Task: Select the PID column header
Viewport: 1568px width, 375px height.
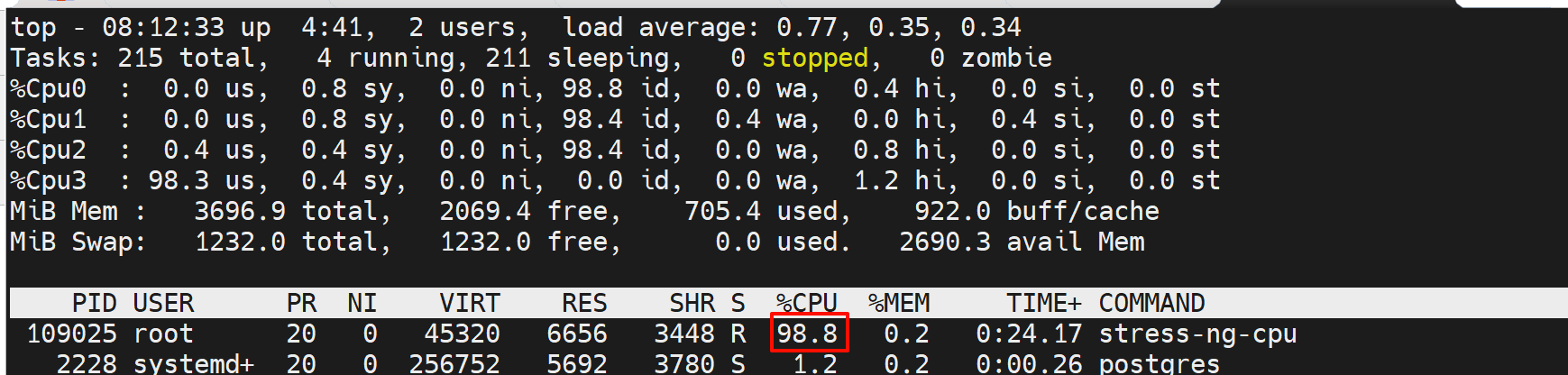Action: click(95, 303)
